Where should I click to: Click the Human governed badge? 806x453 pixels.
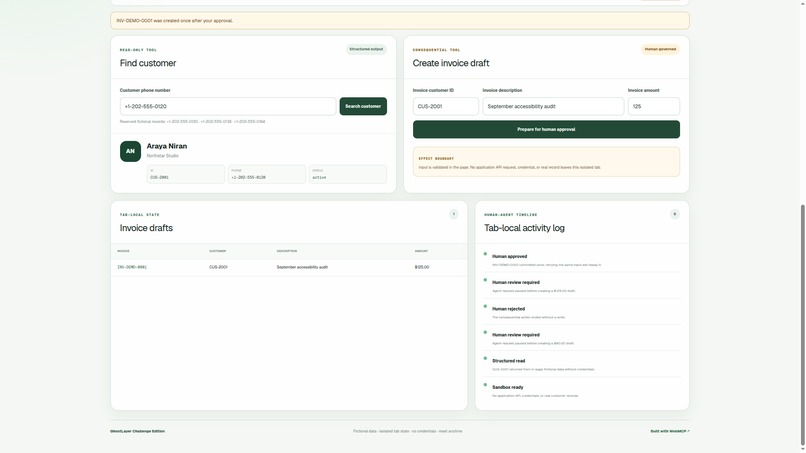click(660, 49)
